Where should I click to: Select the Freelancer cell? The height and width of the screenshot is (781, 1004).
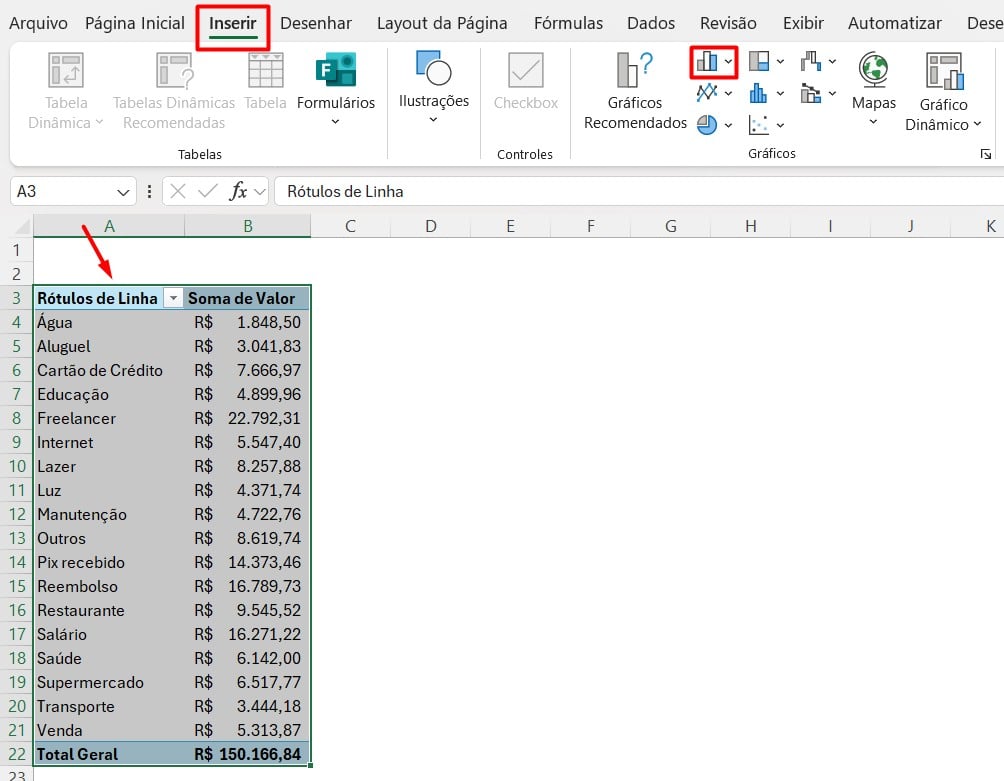109,418
